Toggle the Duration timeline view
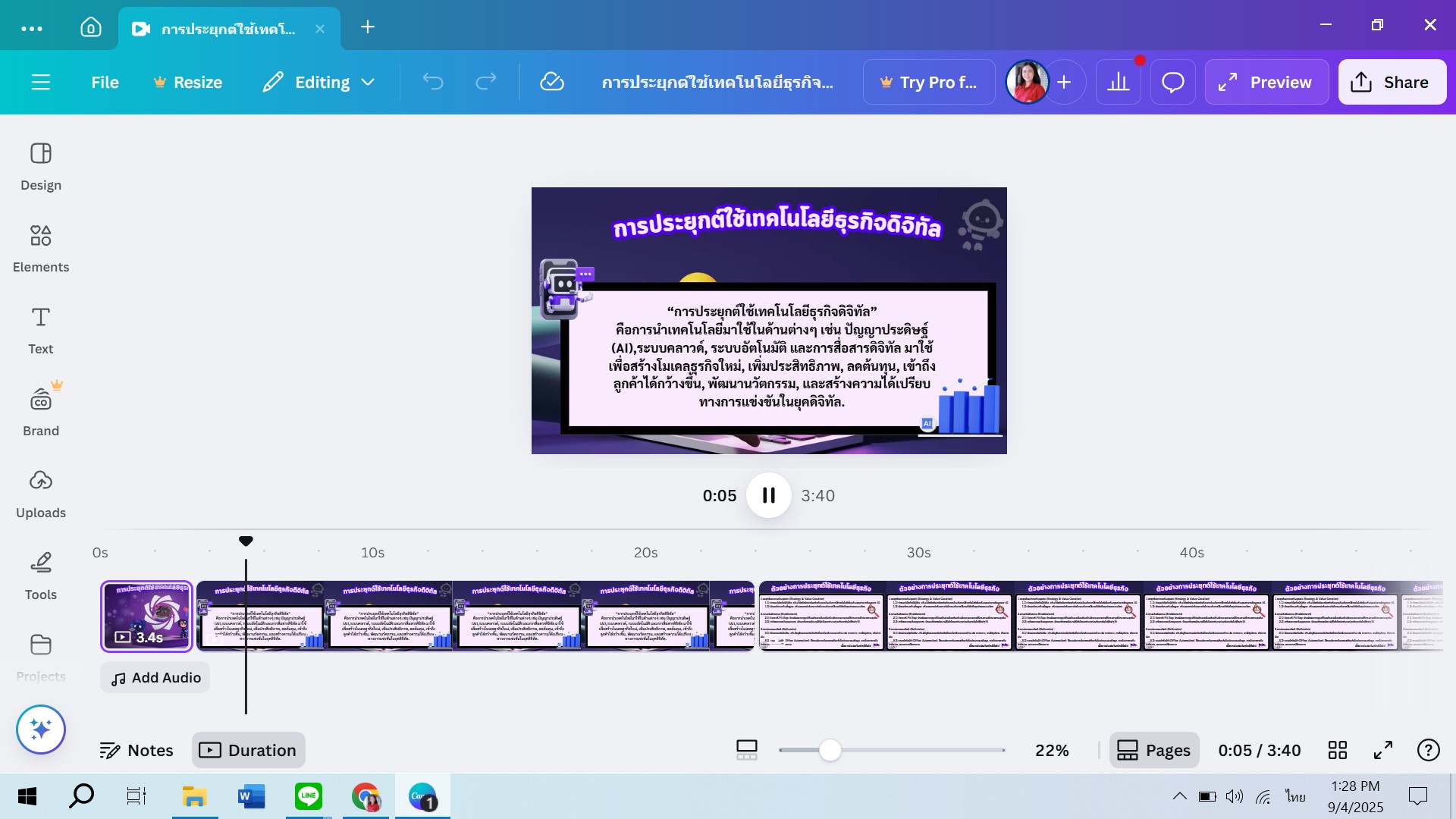Screen dimensions: 1456x819 point(248,750)
